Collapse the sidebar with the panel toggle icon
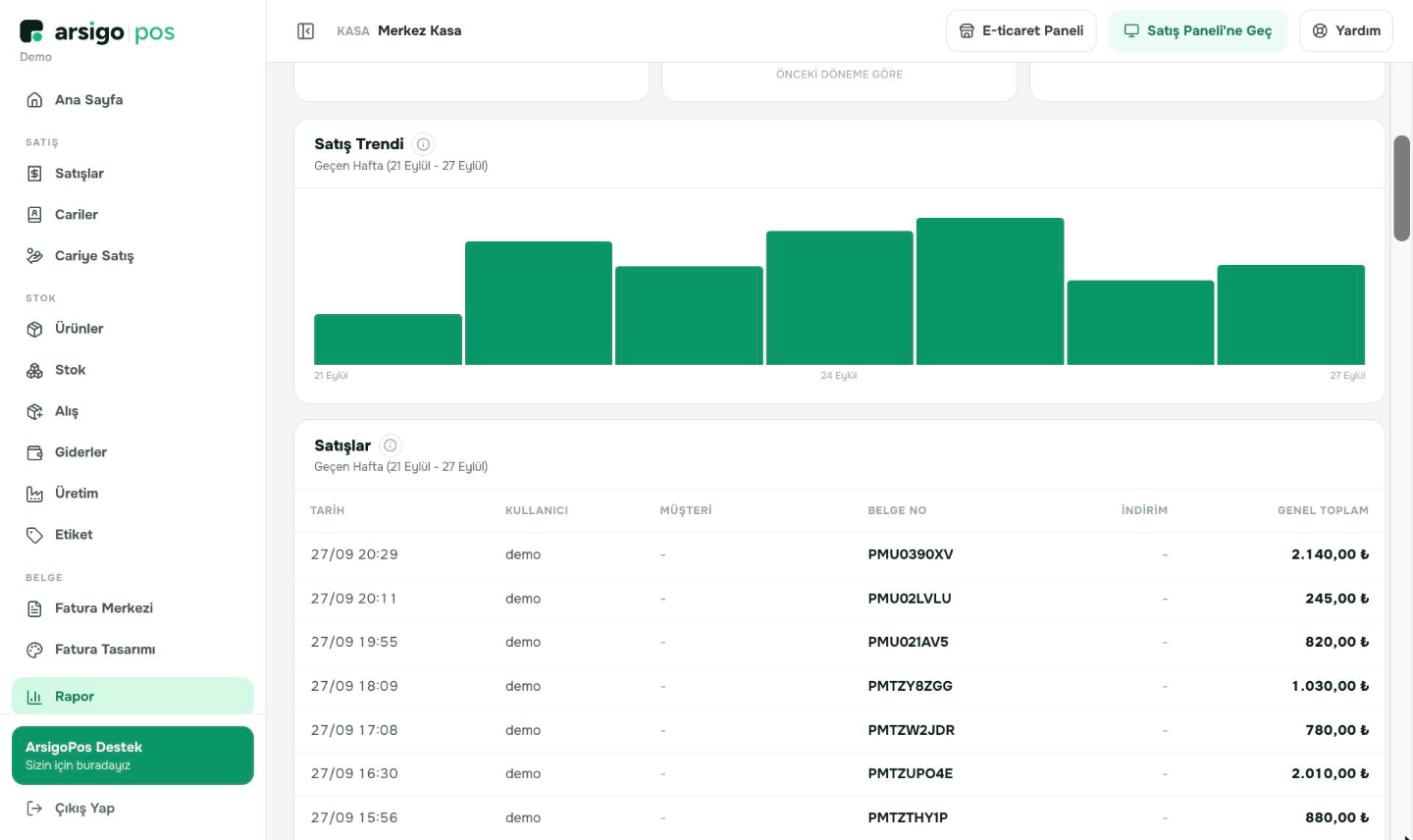 pos(306,31)
